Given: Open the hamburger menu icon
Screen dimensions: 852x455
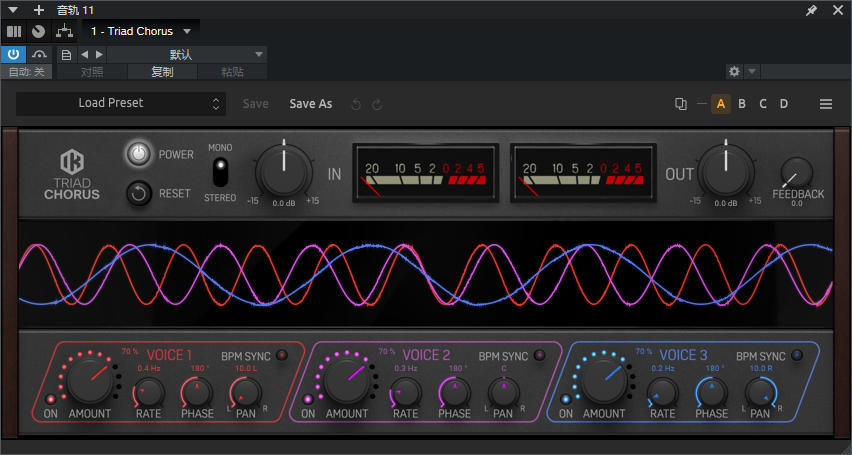Looking at the screenshot, I should coord(826,104).
